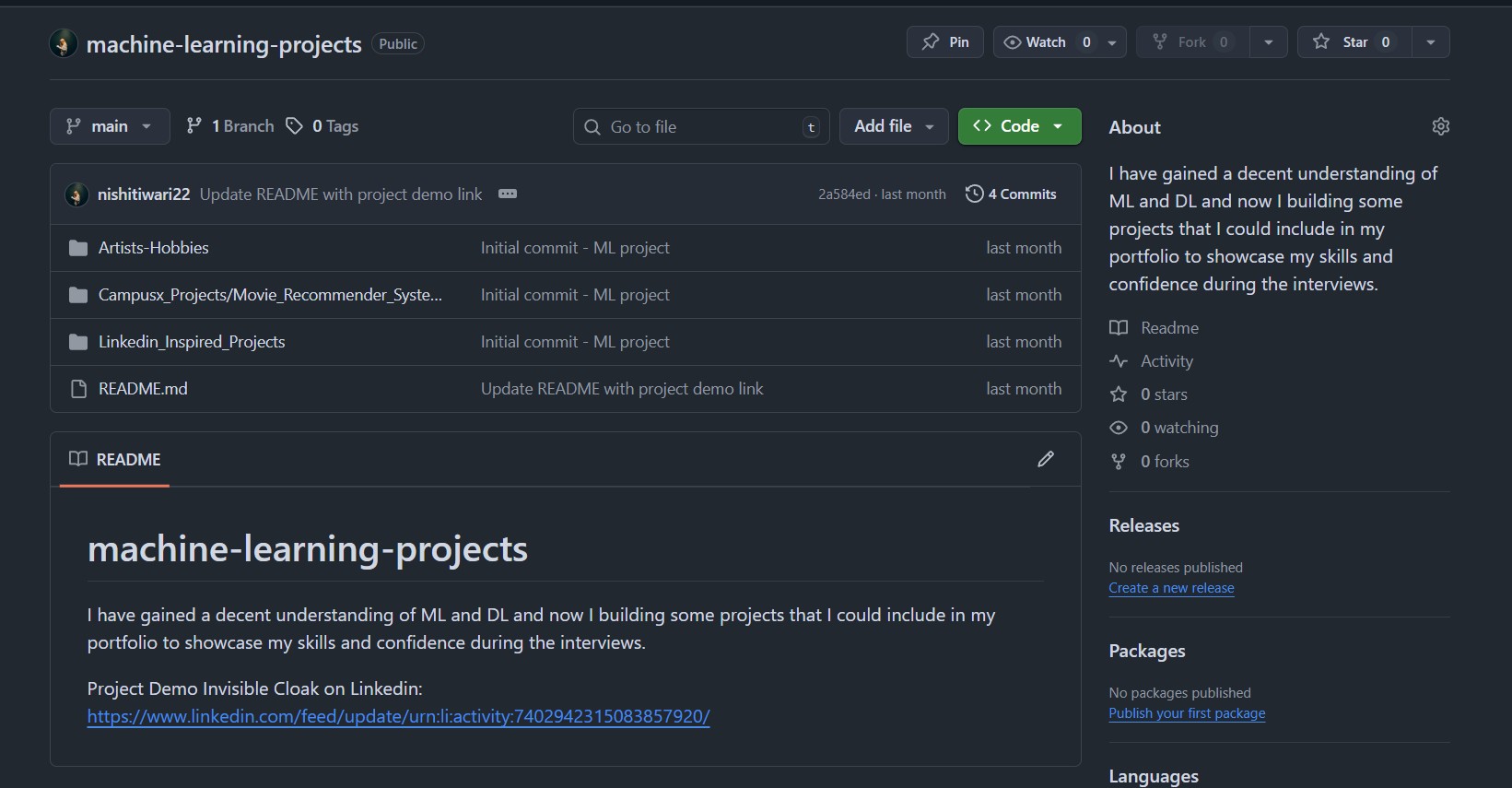This screenshot has height=788, width=1512.
Task: Select the README tab
Action: coord(115,459)
